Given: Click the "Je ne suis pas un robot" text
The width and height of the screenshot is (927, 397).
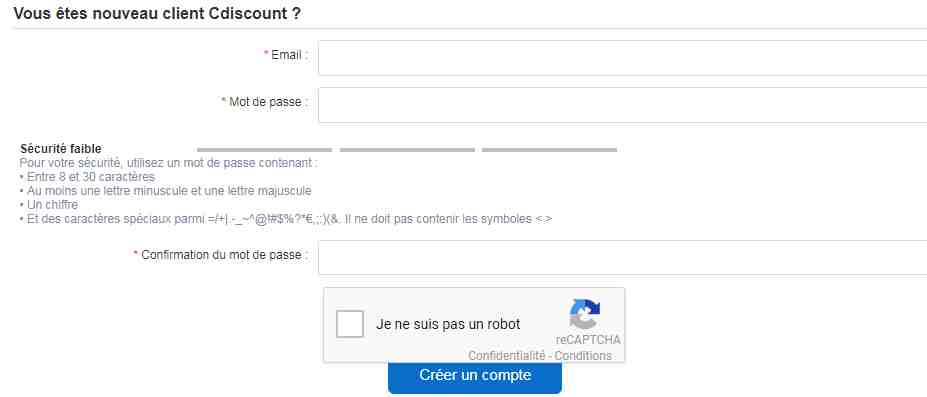Looking at the screenshot, I should coord(448,324).
